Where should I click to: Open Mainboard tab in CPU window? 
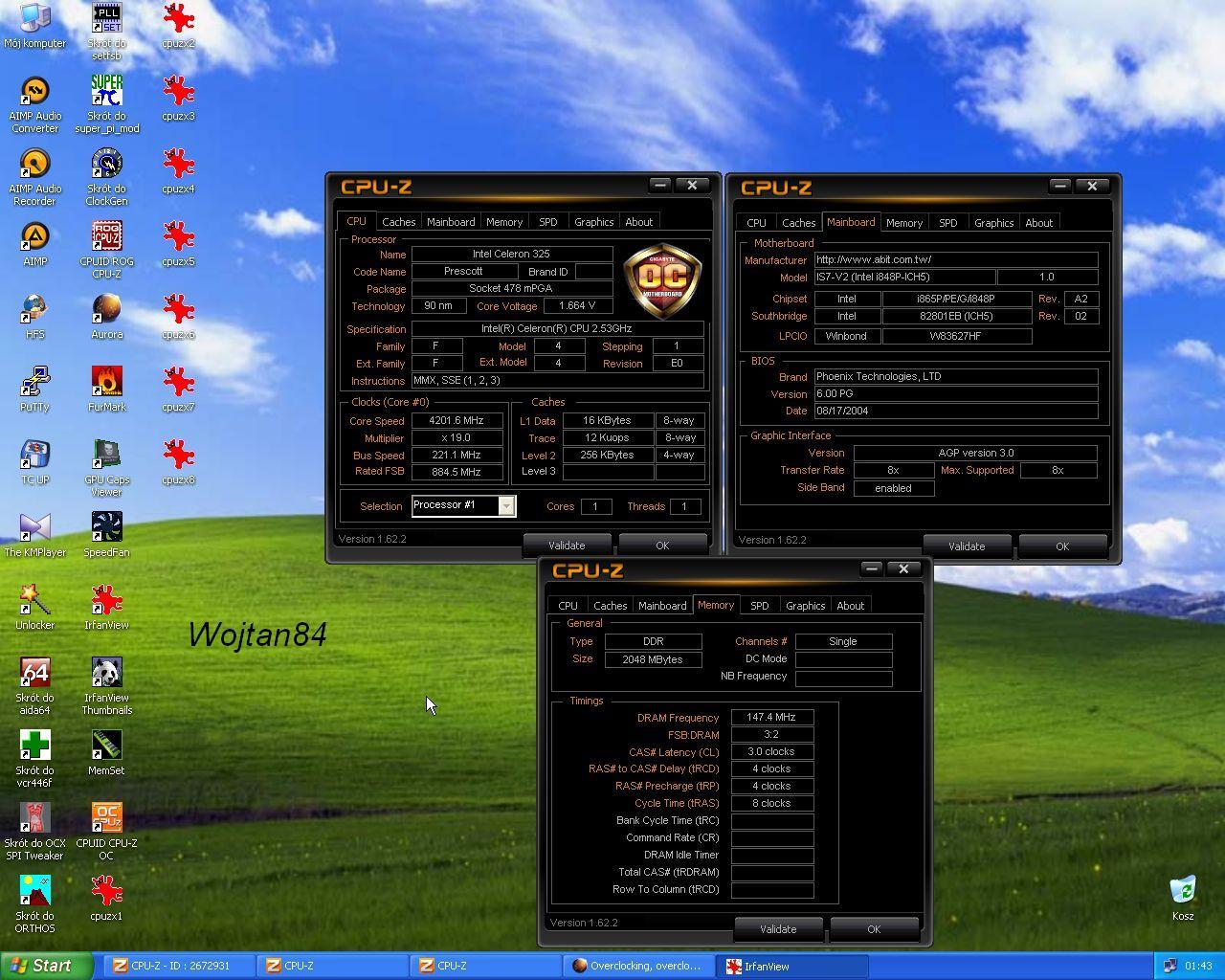click(451, 222)
